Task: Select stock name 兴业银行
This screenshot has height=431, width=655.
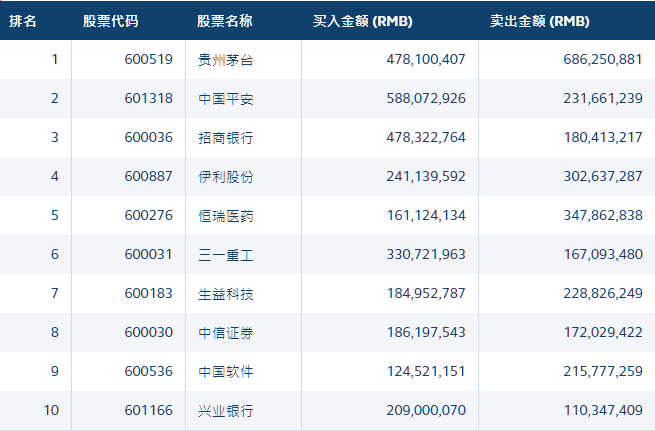Action: [226, 411]
